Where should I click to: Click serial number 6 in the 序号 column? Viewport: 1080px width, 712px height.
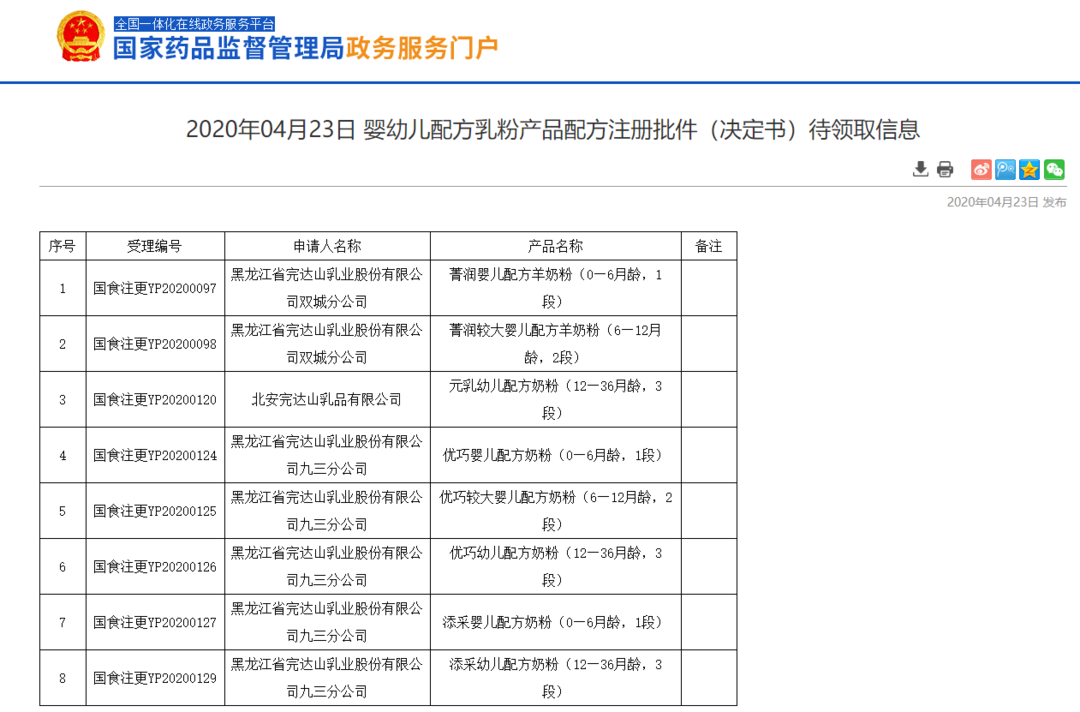(x=63, y=567)
